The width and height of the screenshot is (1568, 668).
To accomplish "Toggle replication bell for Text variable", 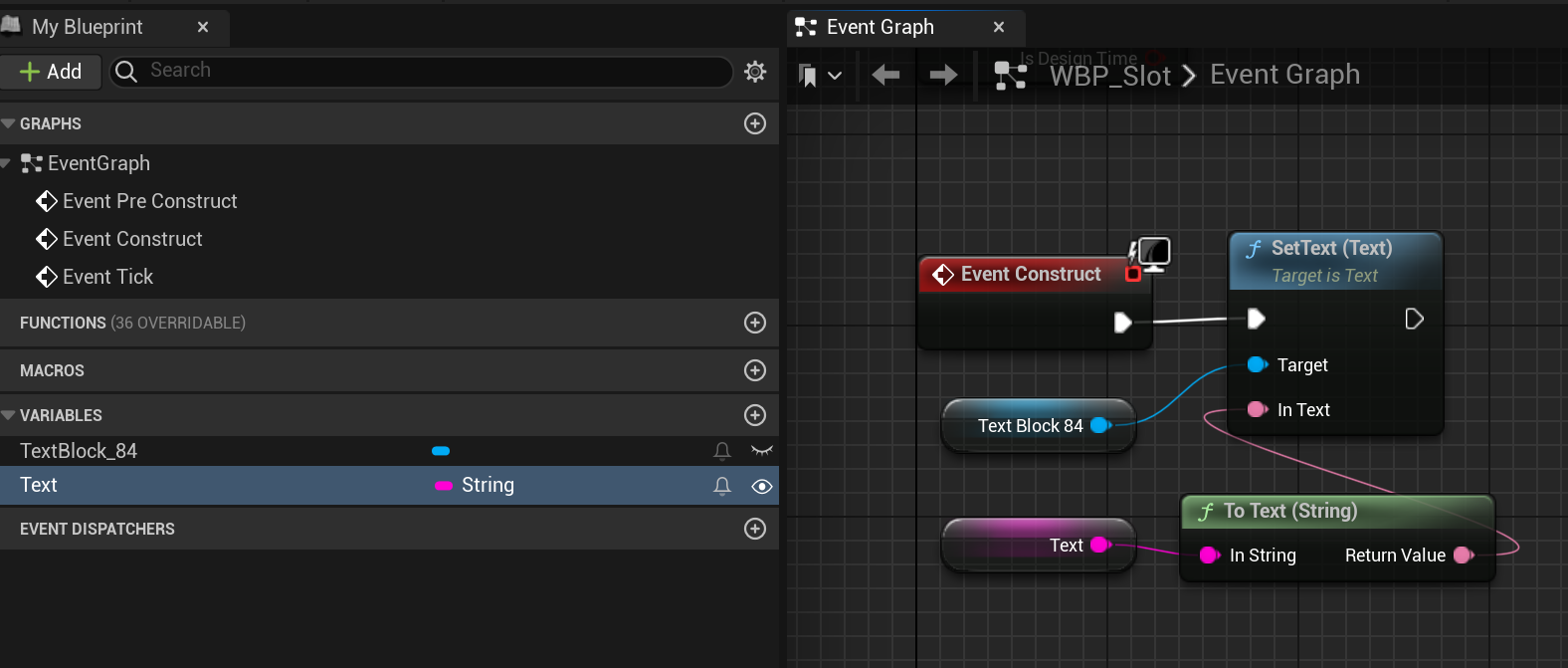I will pos(722,486).
